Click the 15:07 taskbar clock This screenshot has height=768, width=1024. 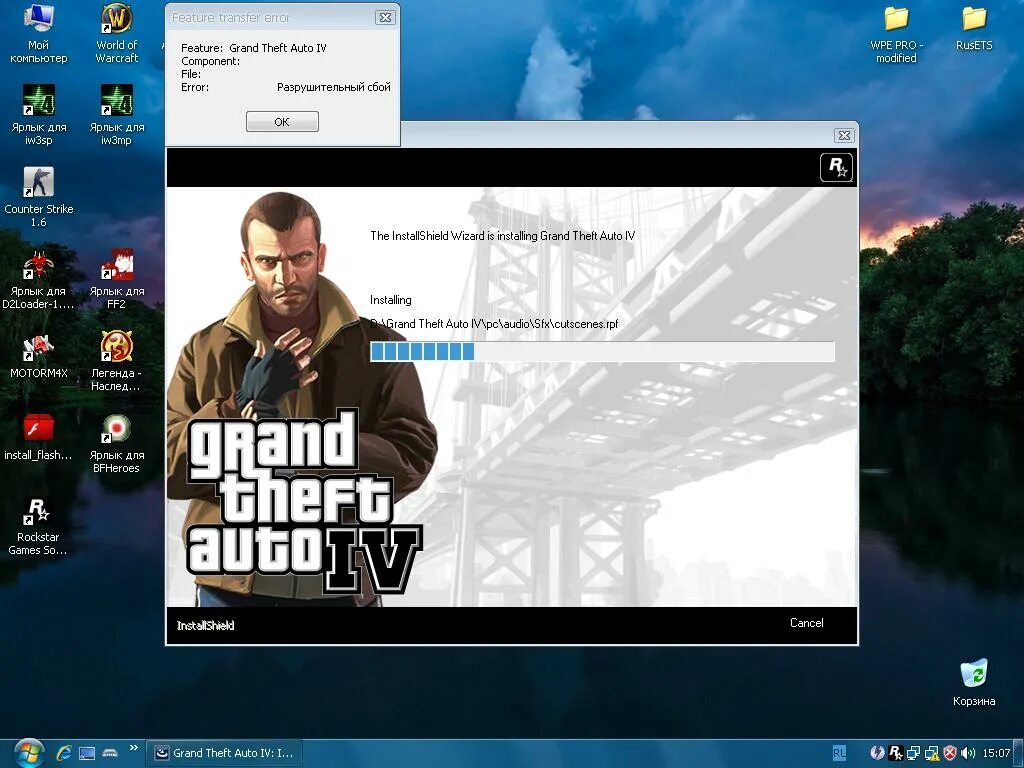(996, 753)
